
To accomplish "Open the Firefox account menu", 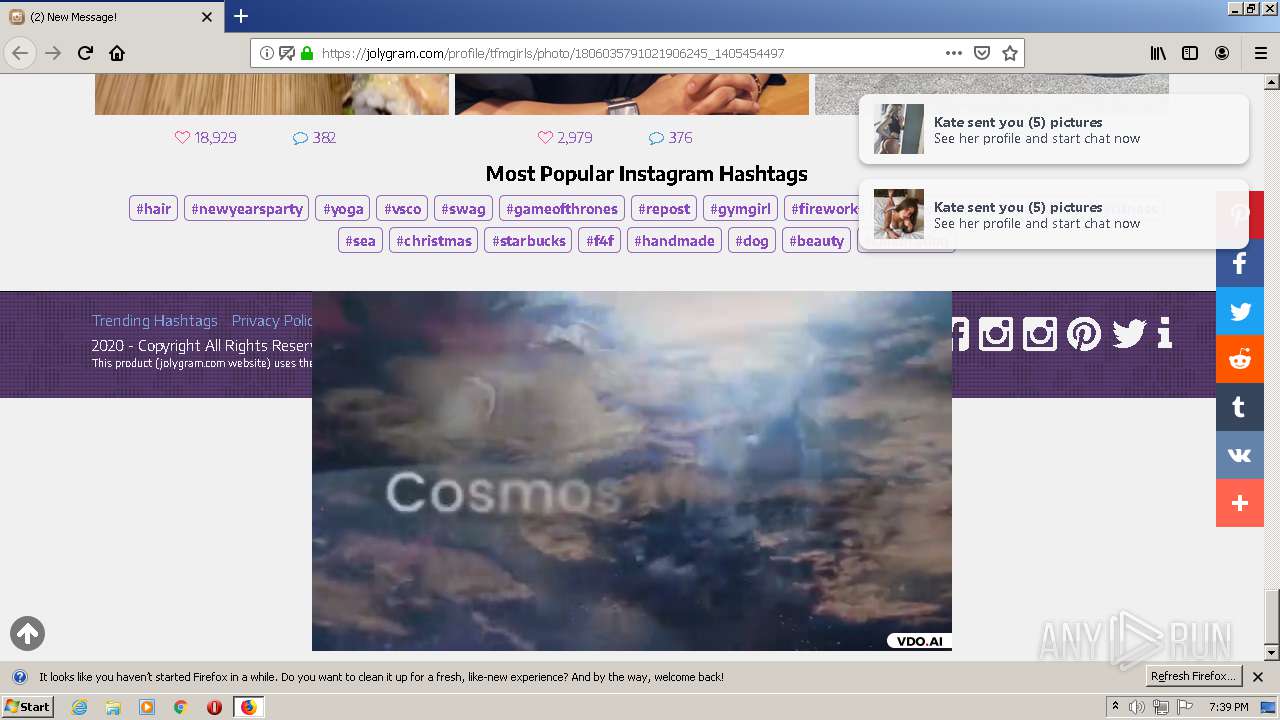I will tap(1222, 53).
